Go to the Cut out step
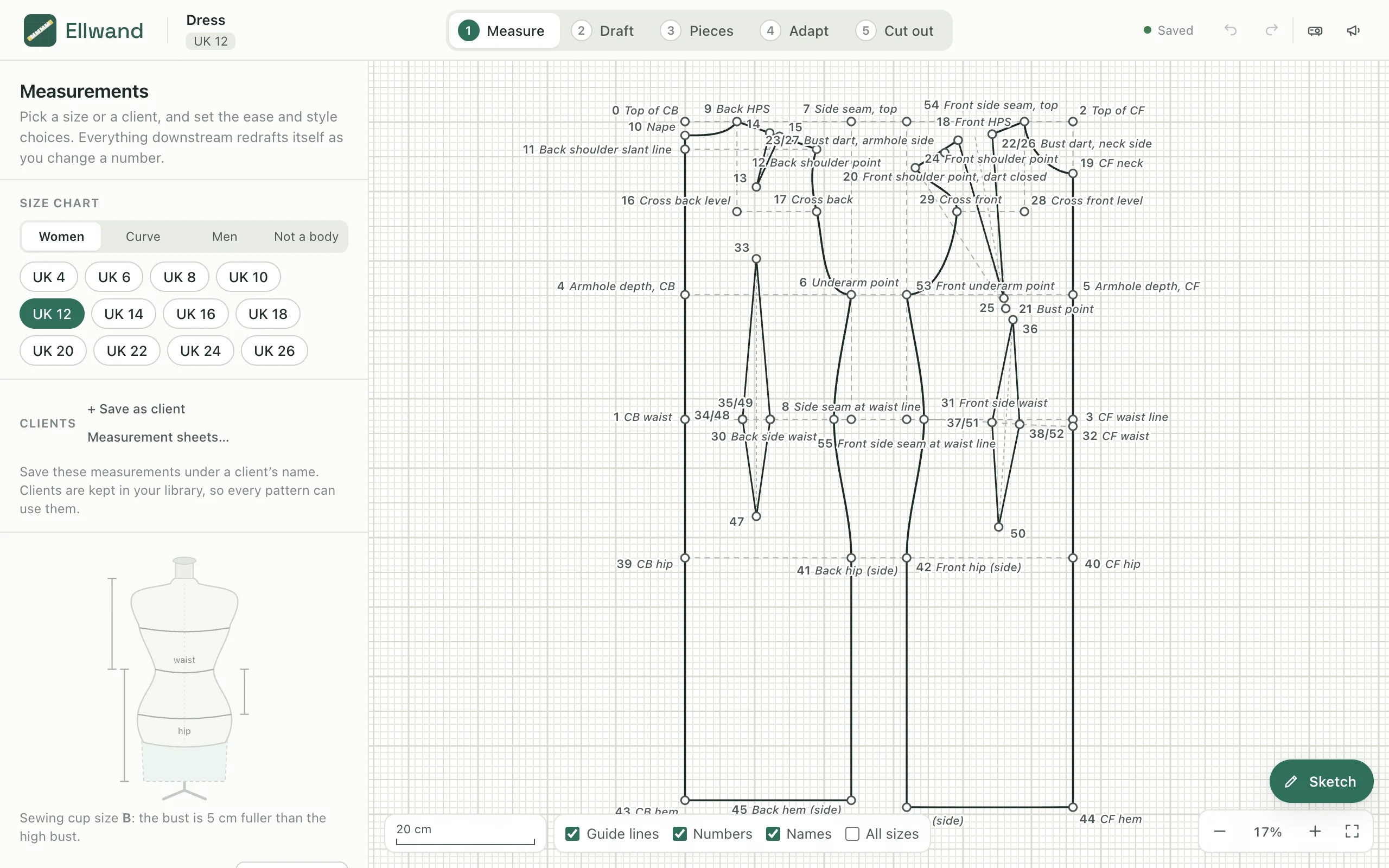The height and width of the screenshot is (868, 1389). pyautogui.click(x=895, y=30)
